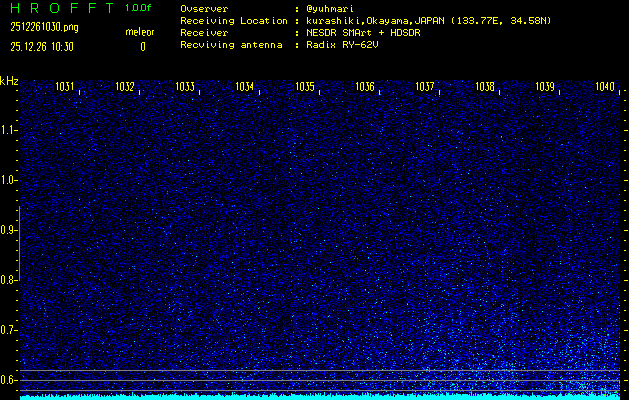Select the 1.0 frequency axis label
This screenshot has height=400, width=629.
click(9, 180)
